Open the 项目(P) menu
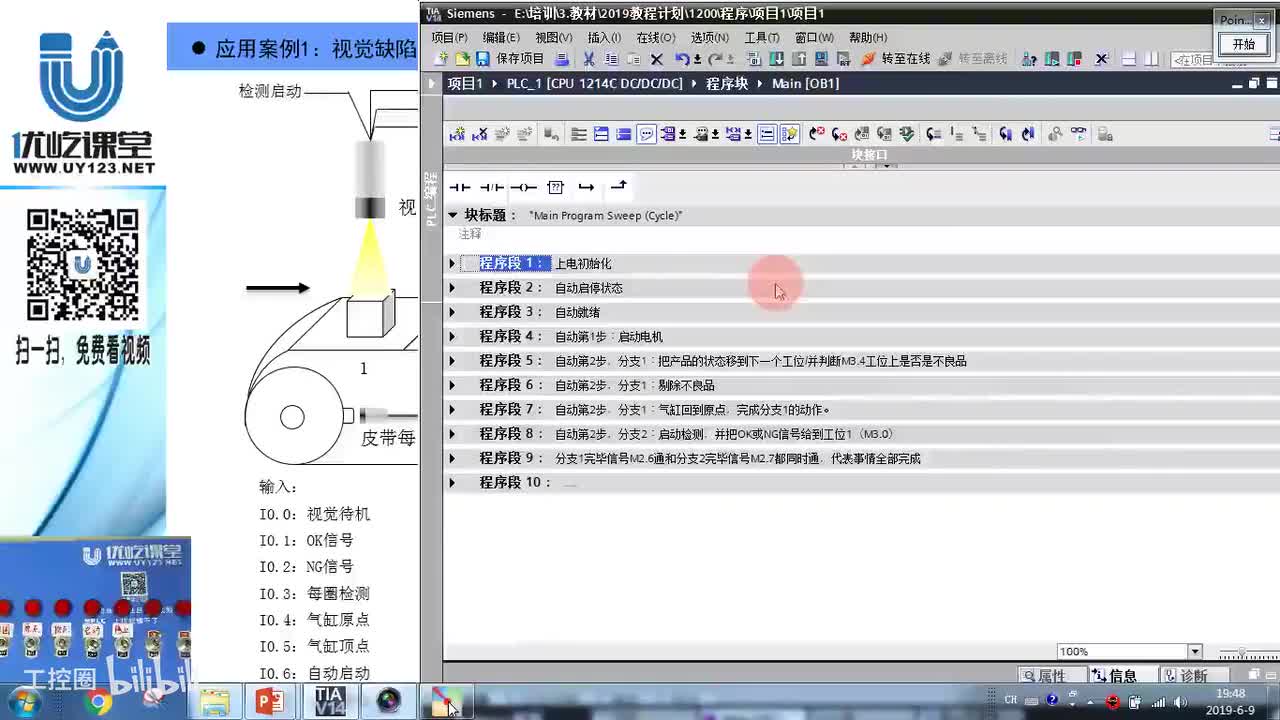 tap(449, 37)
